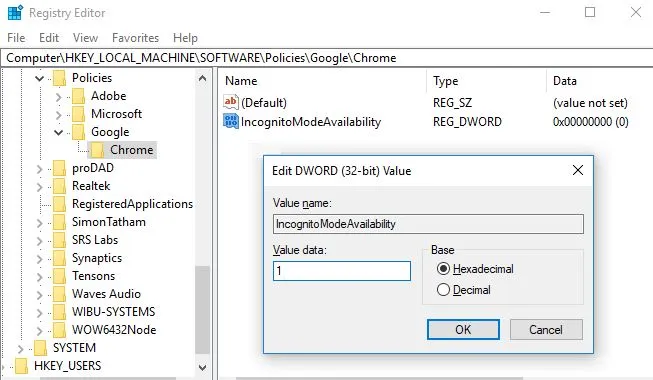Click the SYSTEM folder icon
Viewport: 653px width, 380px height.
40,348
